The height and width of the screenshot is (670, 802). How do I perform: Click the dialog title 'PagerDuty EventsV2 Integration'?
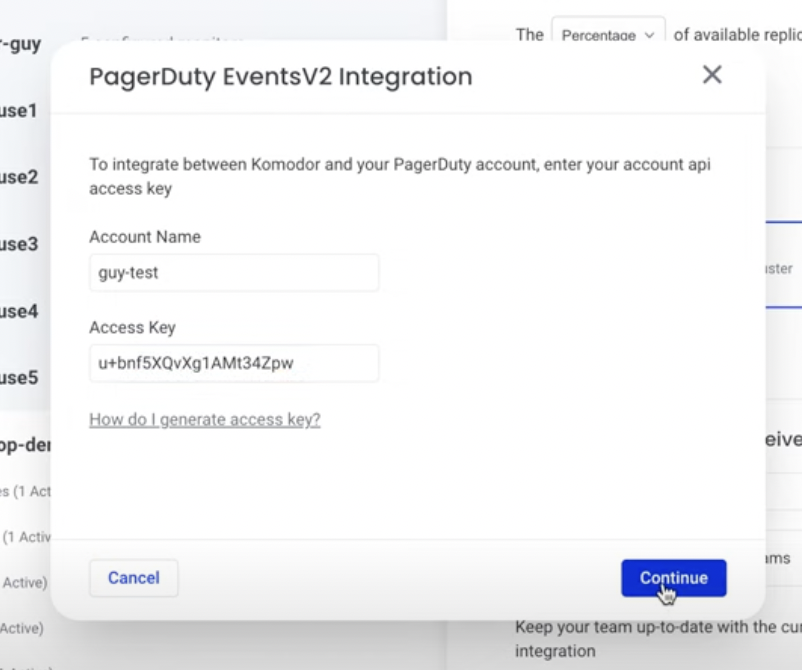pyautogui.click(x=281, y=77)
